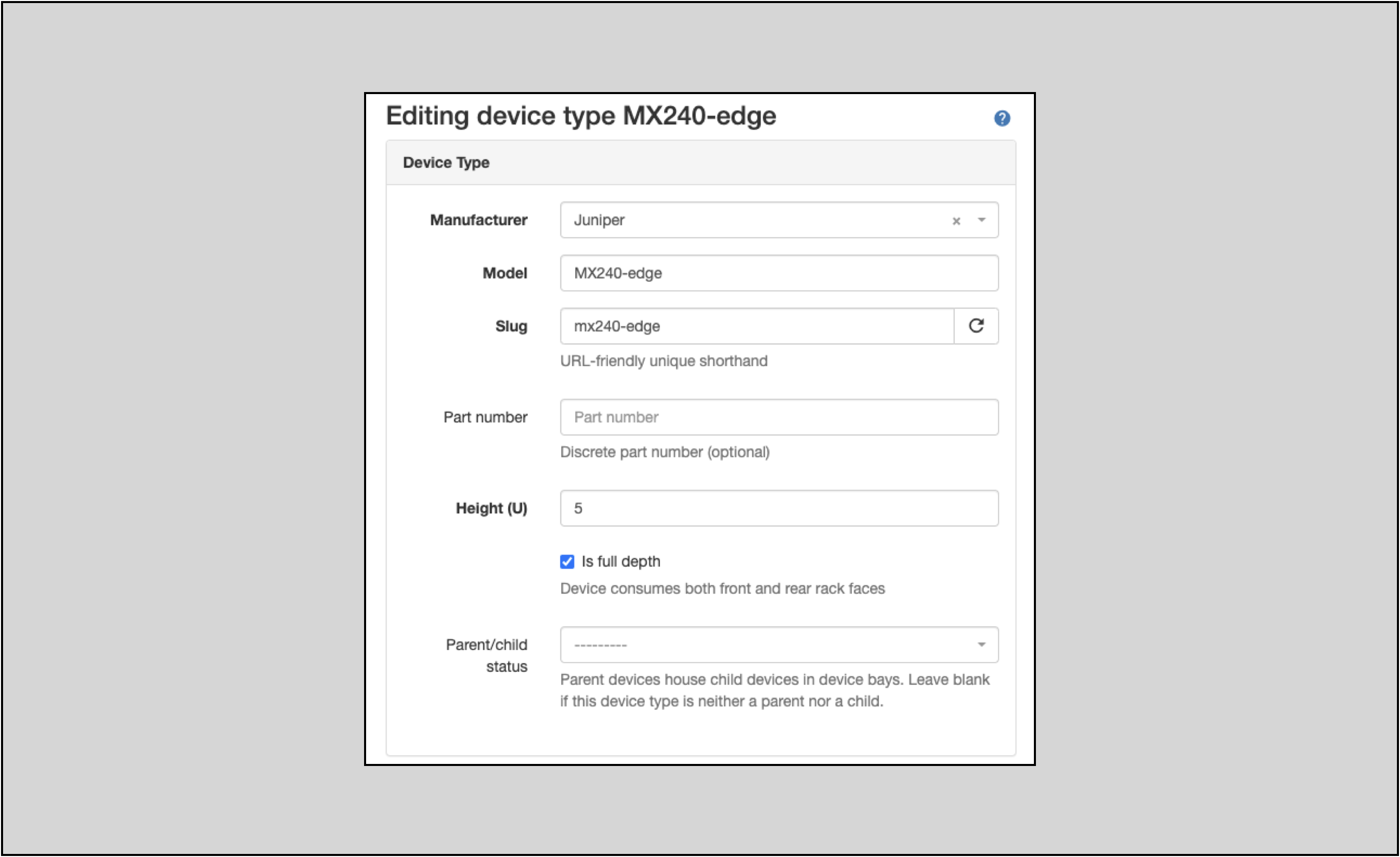Open the Parent/child status dropdown

click(779, 644)
